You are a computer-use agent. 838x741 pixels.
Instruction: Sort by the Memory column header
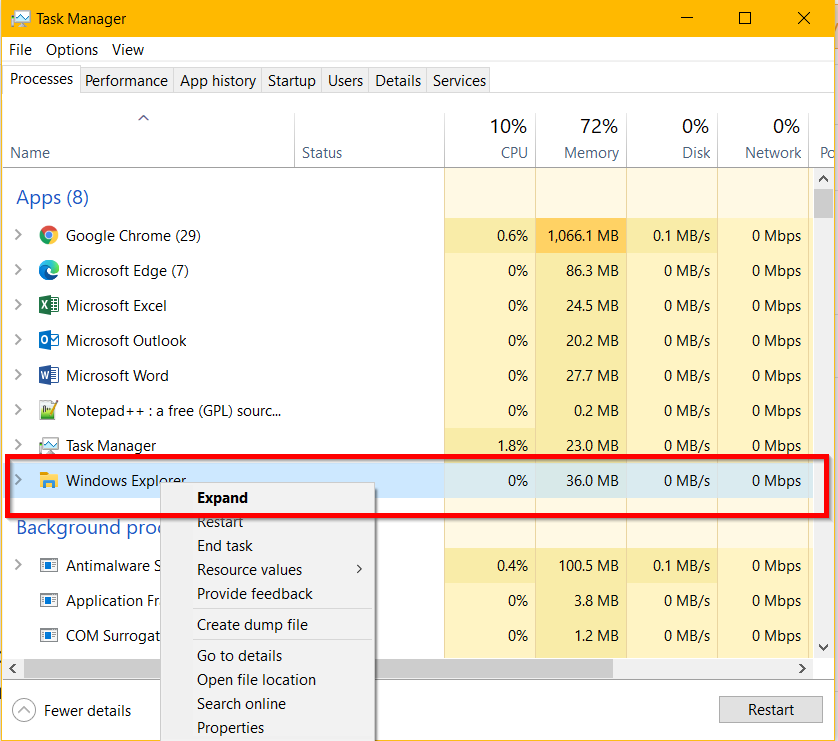(581, 140)
